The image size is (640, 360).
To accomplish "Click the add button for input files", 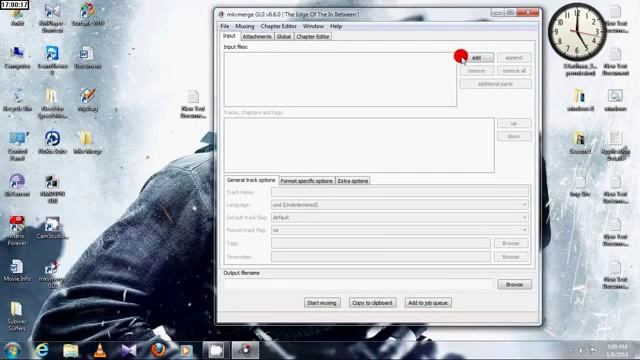I will pyautogui.click(x=476, y=58).
